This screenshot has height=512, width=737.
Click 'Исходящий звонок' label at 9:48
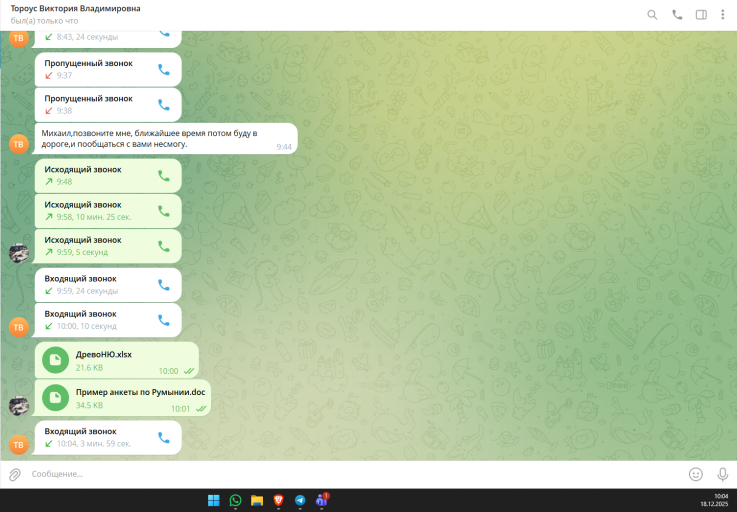(83, 170)
